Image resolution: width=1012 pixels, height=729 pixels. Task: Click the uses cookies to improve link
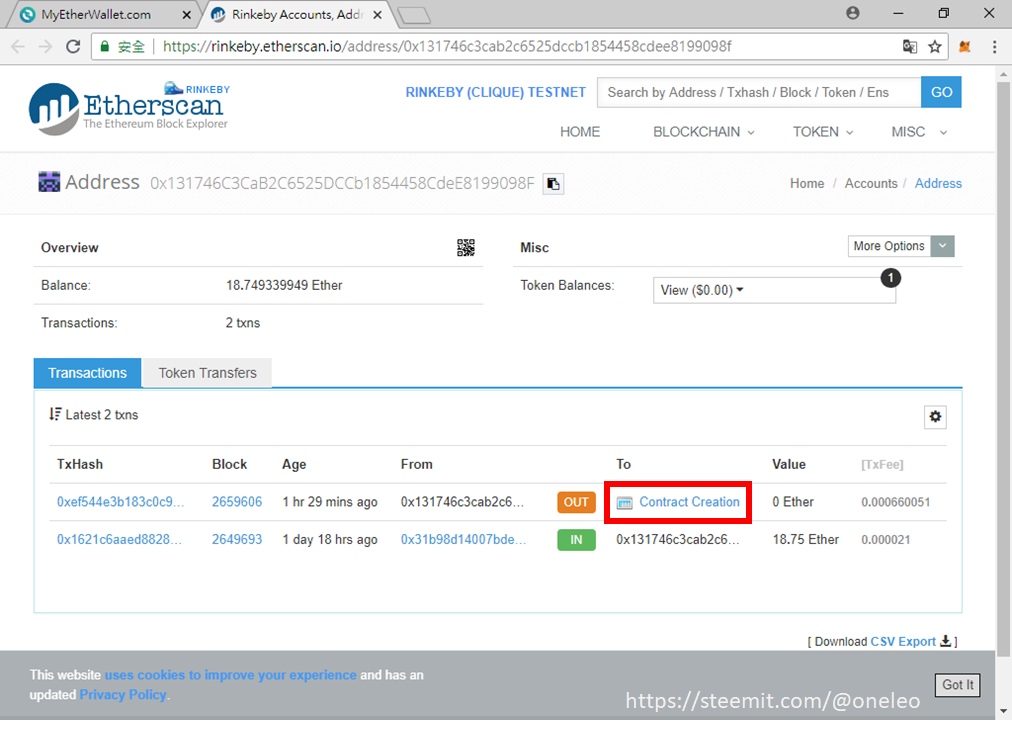(230, 675)
